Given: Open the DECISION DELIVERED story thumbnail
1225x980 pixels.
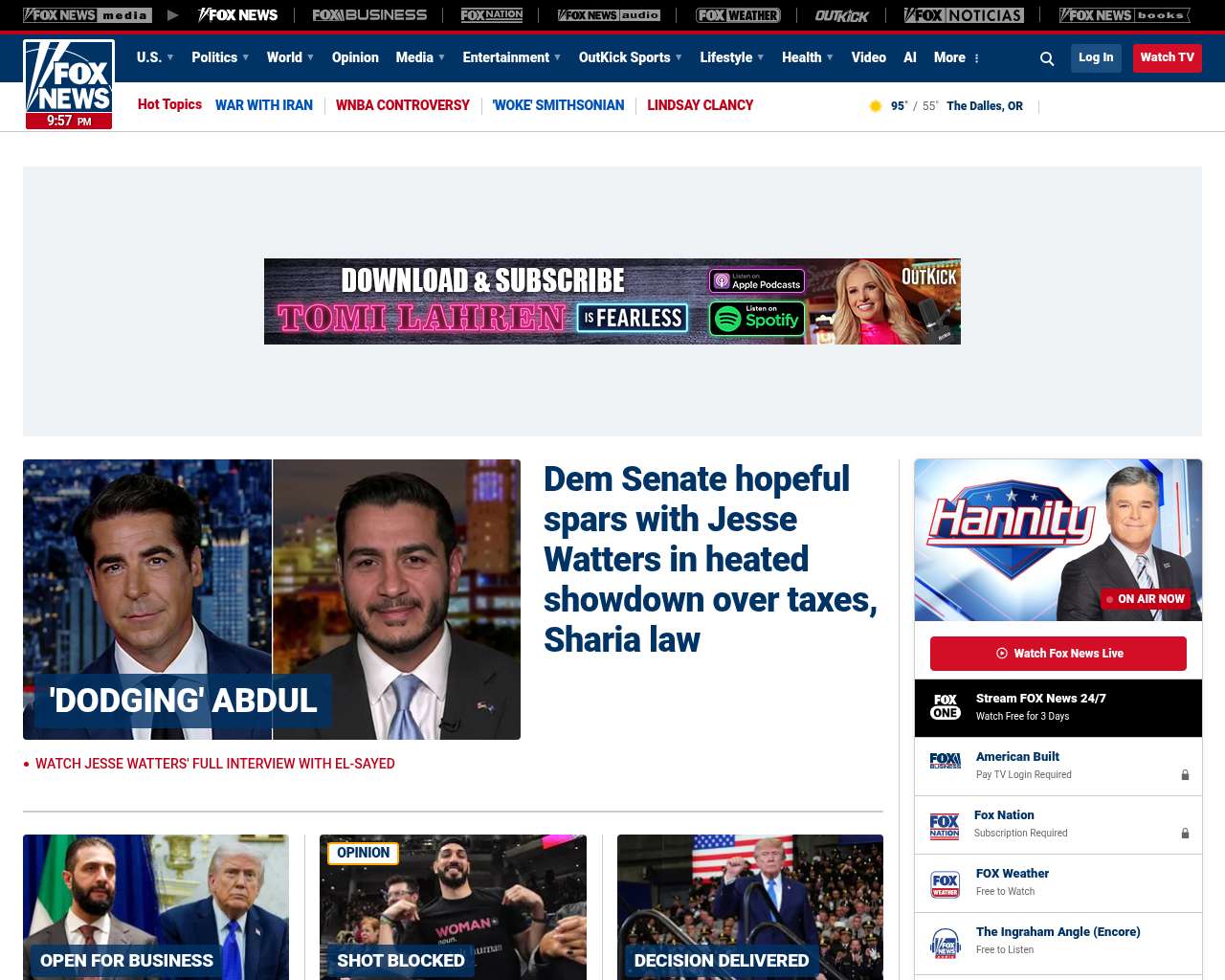Looking at the screenshot, I should click(750, 907).
